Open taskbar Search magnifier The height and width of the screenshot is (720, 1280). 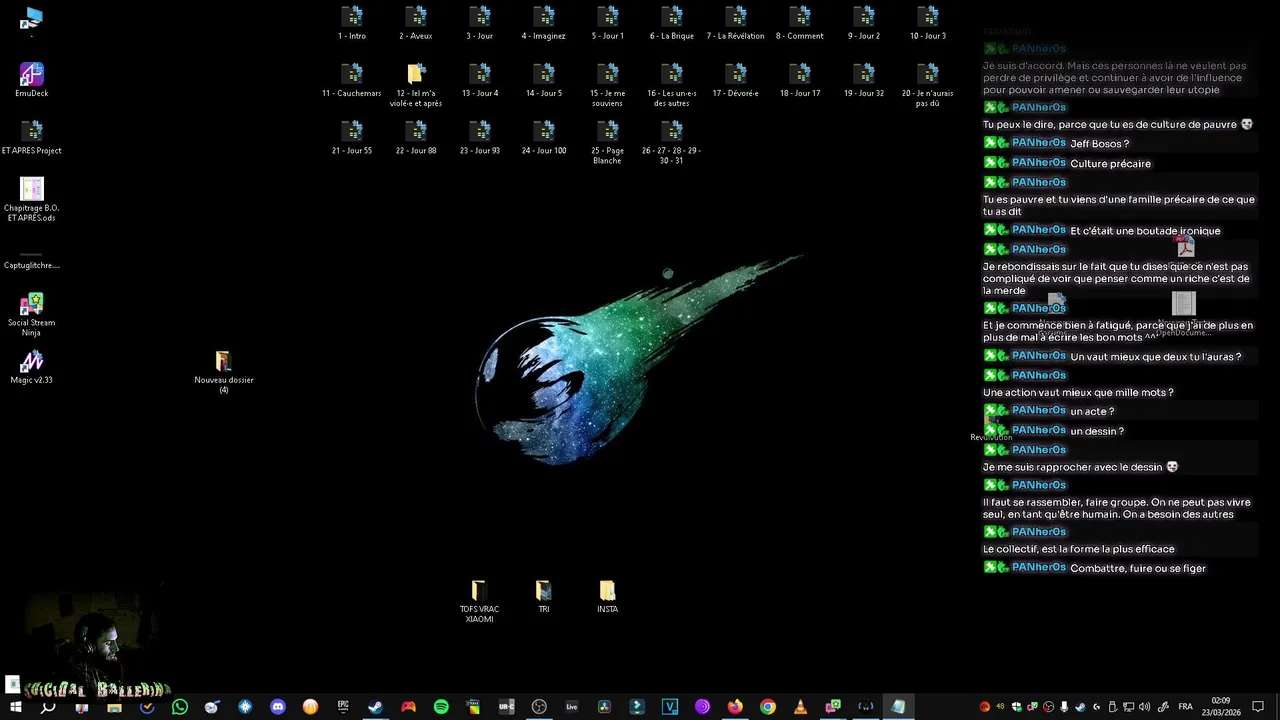48,707
